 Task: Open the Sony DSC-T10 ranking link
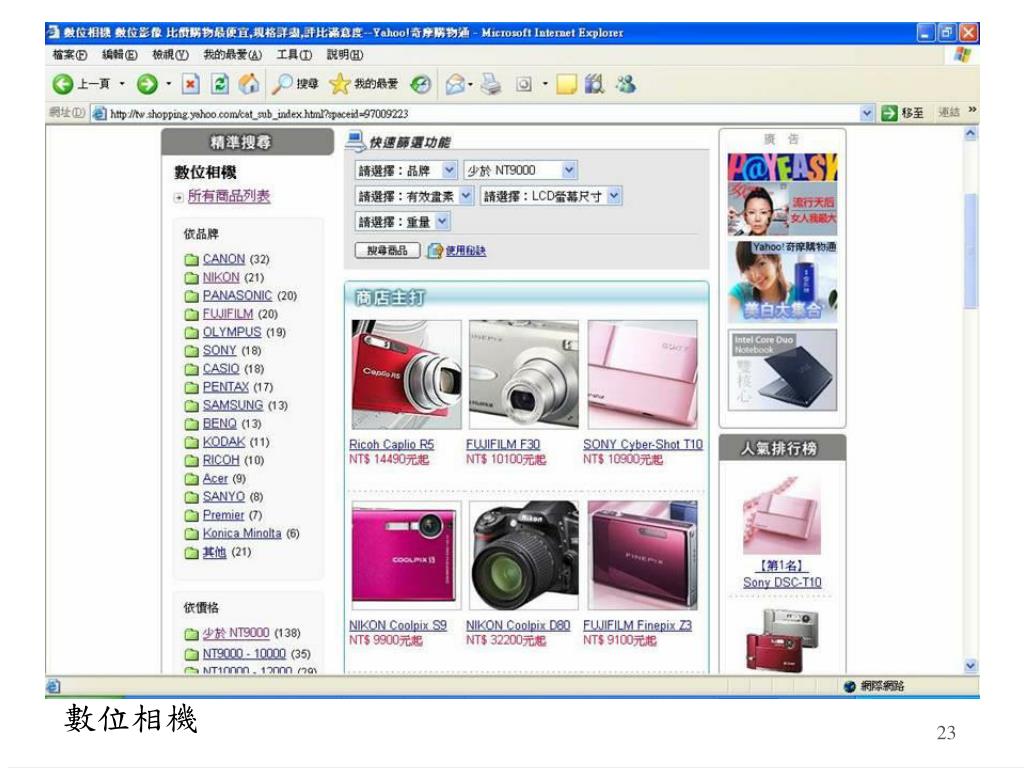[x=782, y=583]
